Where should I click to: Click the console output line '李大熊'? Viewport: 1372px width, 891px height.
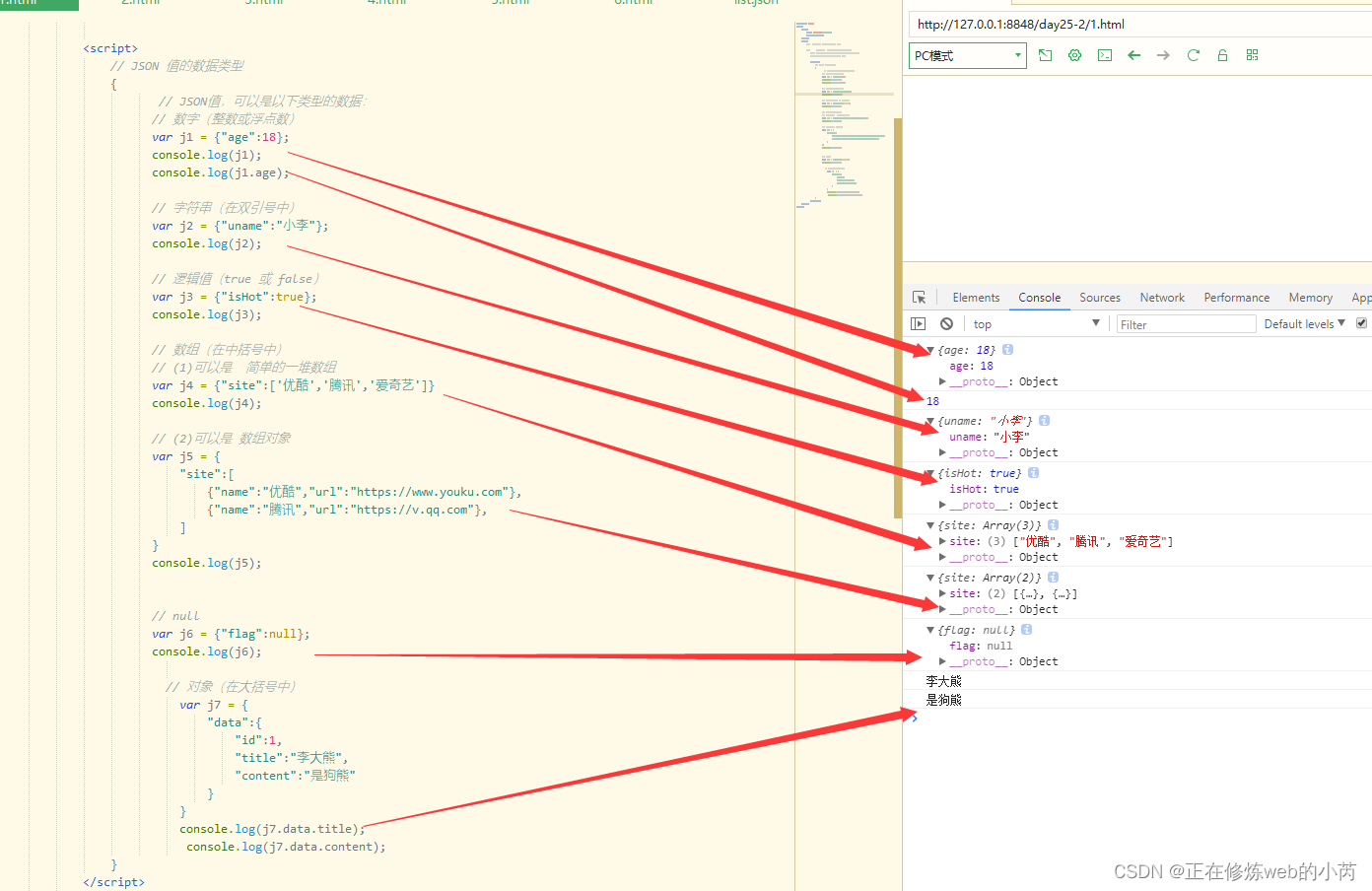[943, 681]
